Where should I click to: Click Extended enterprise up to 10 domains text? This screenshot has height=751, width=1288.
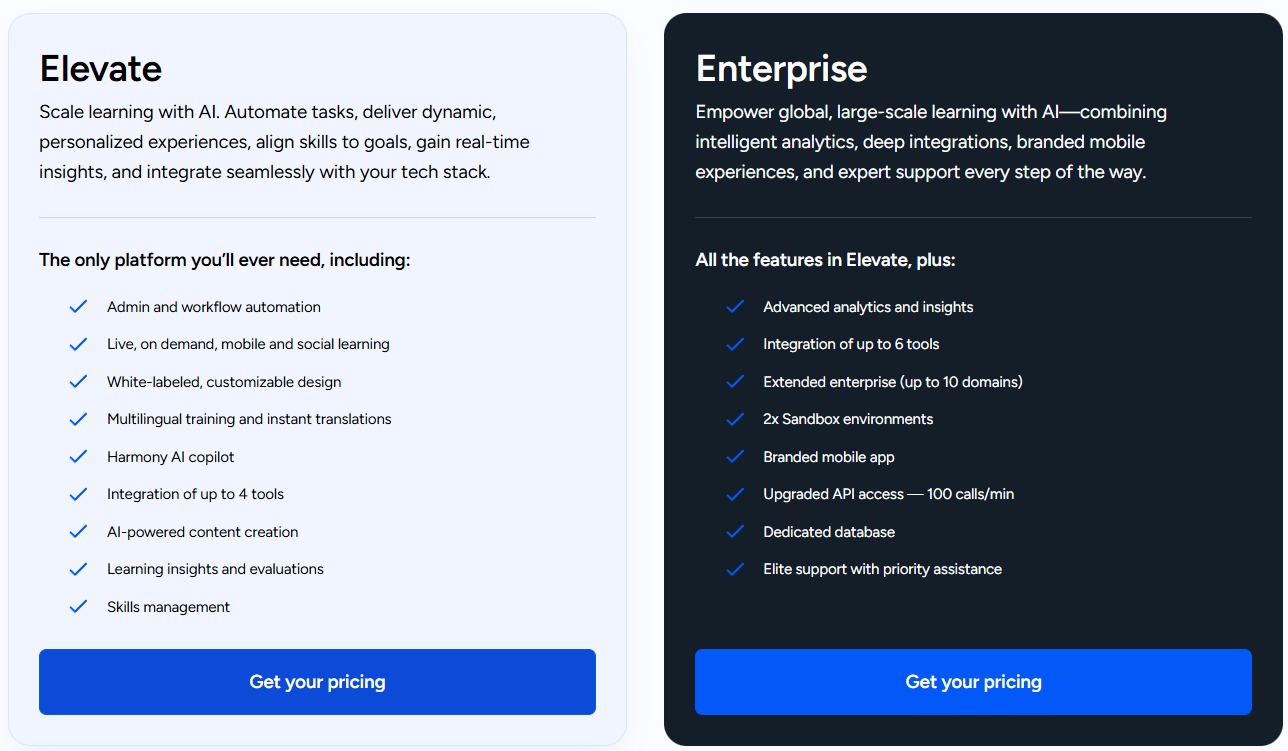(x=892, y=382)
